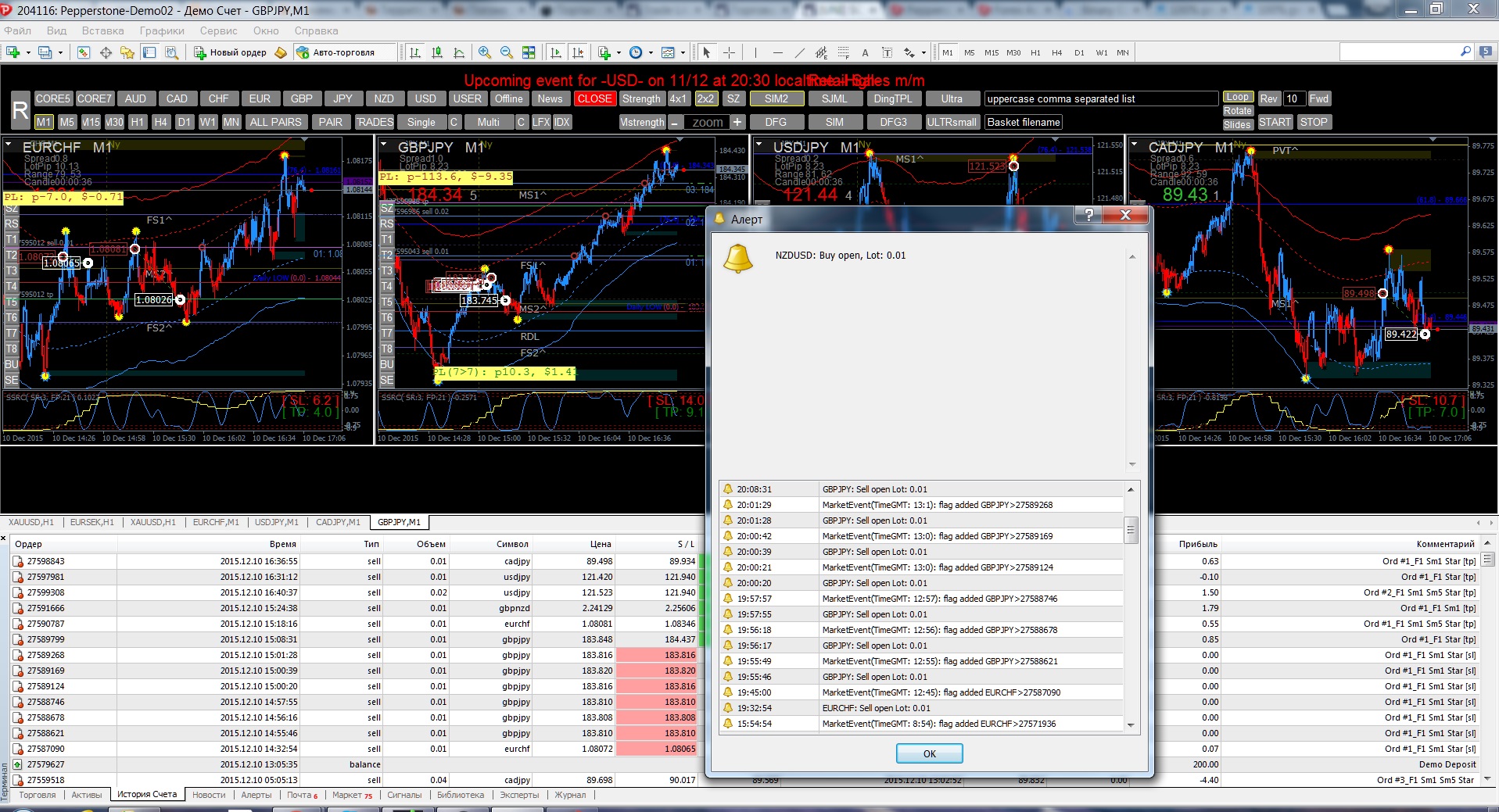The width and height of the screenshot is (1499, 812).
Task: Switch to the CADJPY,M1 chart tab
Action: coord(338,522)
